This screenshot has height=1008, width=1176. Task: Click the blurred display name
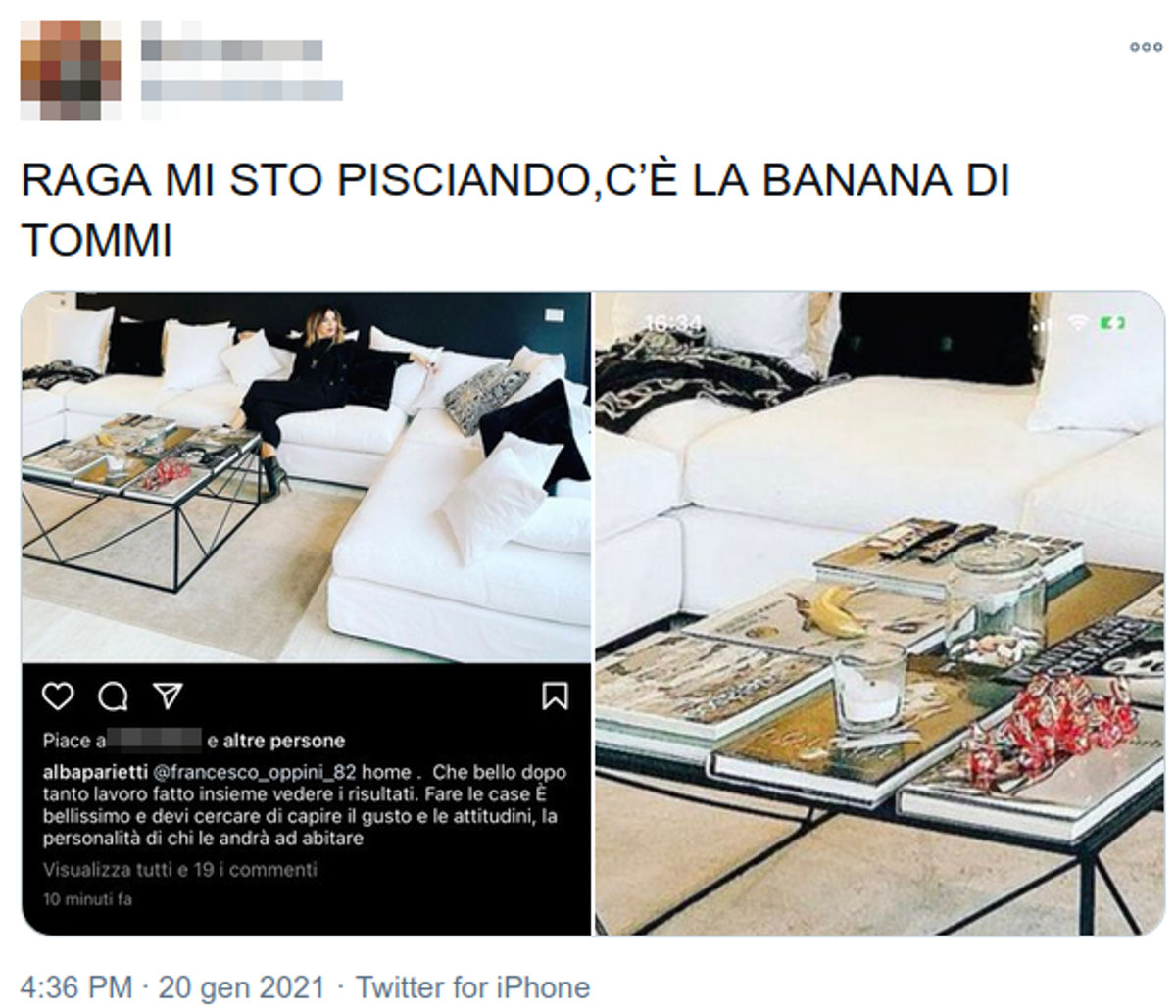pos(232,49)
